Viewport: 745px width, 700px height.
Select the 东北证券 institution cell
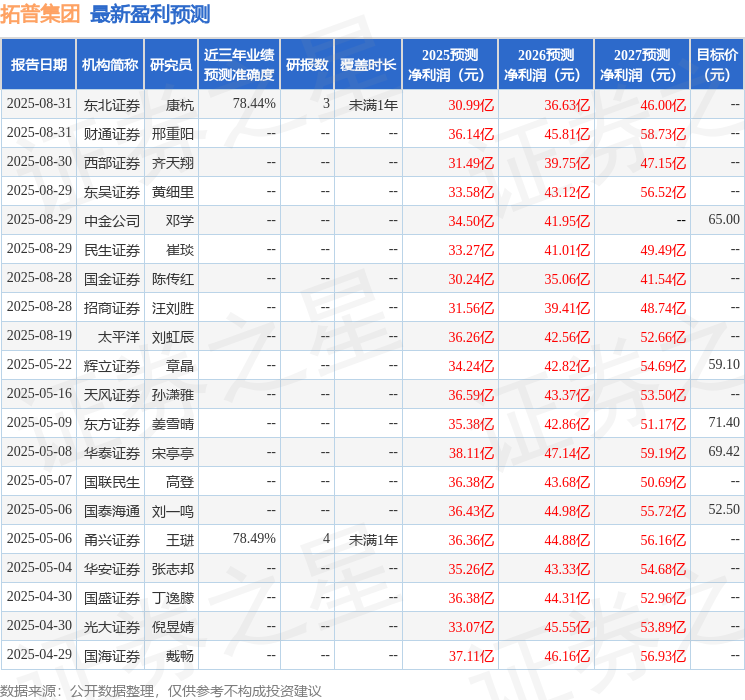[x=112, y=105]
